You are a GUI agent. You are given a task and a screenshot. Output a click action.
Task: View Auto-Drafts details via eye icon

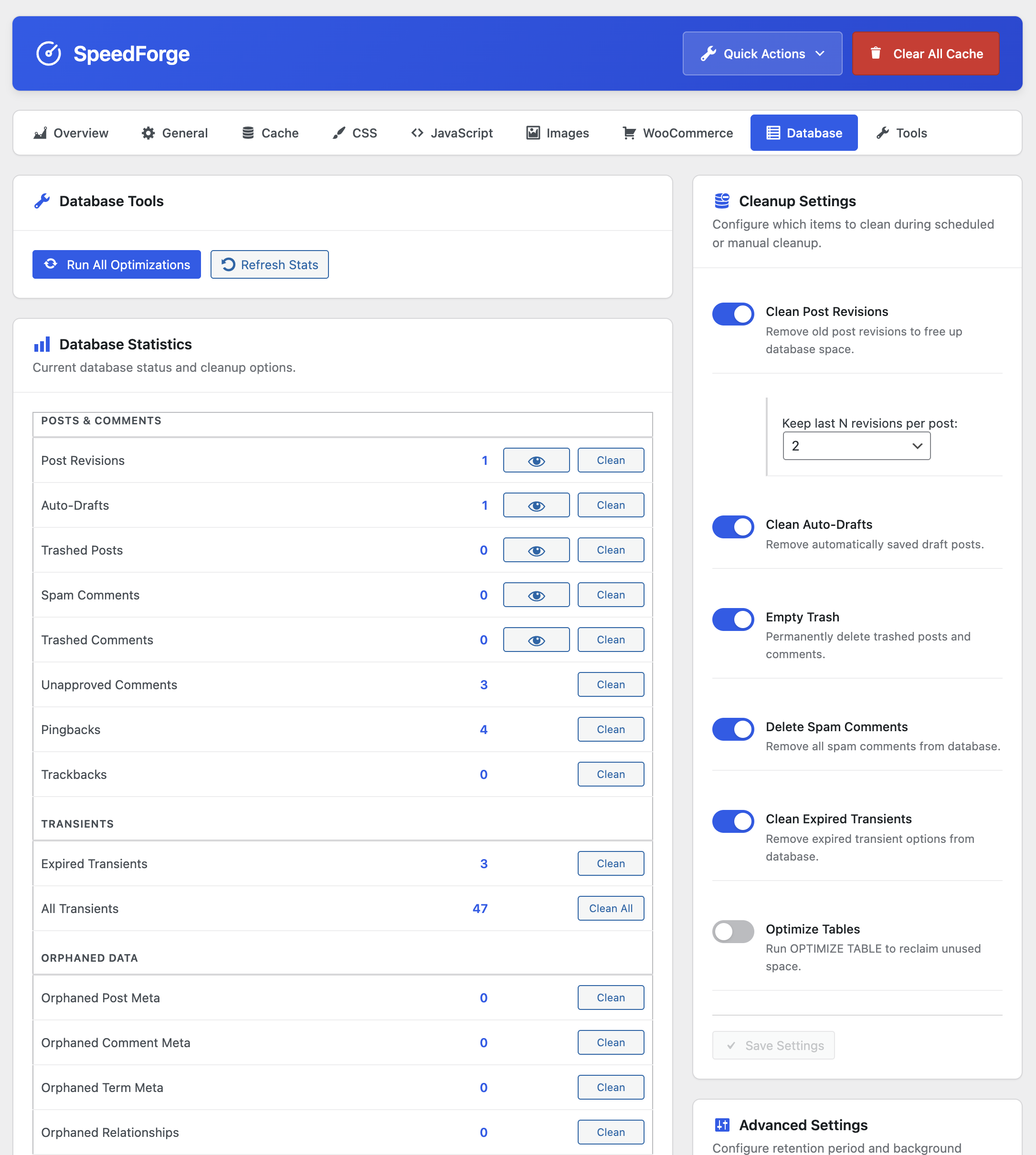click(x=536, y=505)
